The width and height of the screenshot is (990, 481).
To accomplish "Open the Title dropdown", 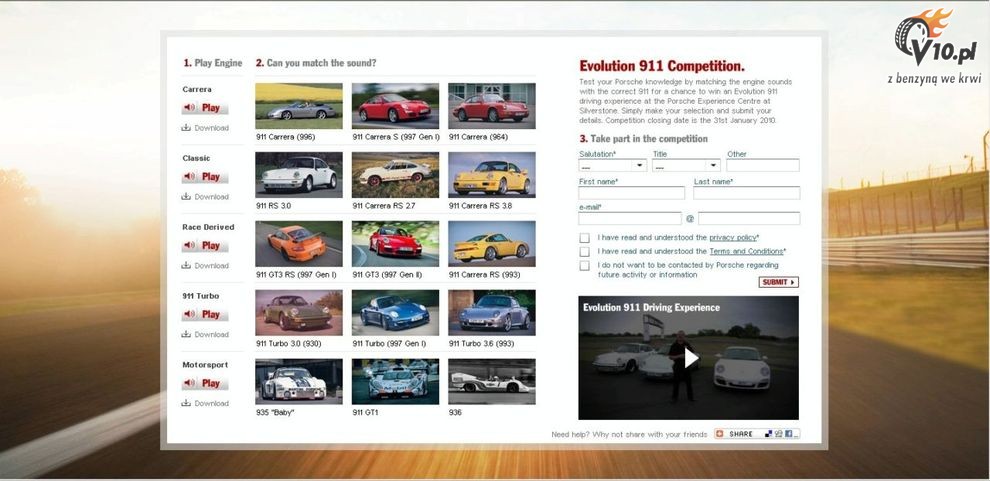I will (686, 165).
